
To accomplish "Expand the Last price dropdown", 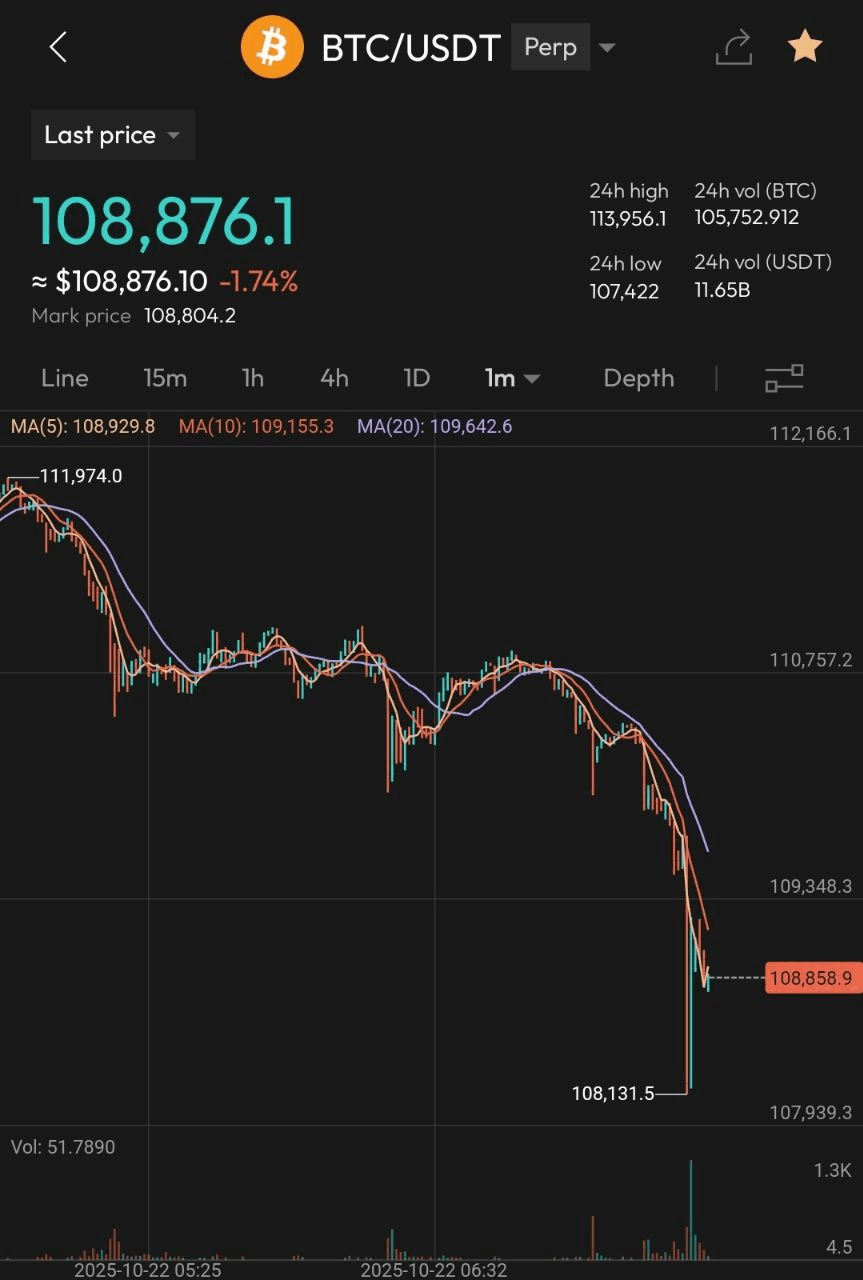I will tap(112, 135).
